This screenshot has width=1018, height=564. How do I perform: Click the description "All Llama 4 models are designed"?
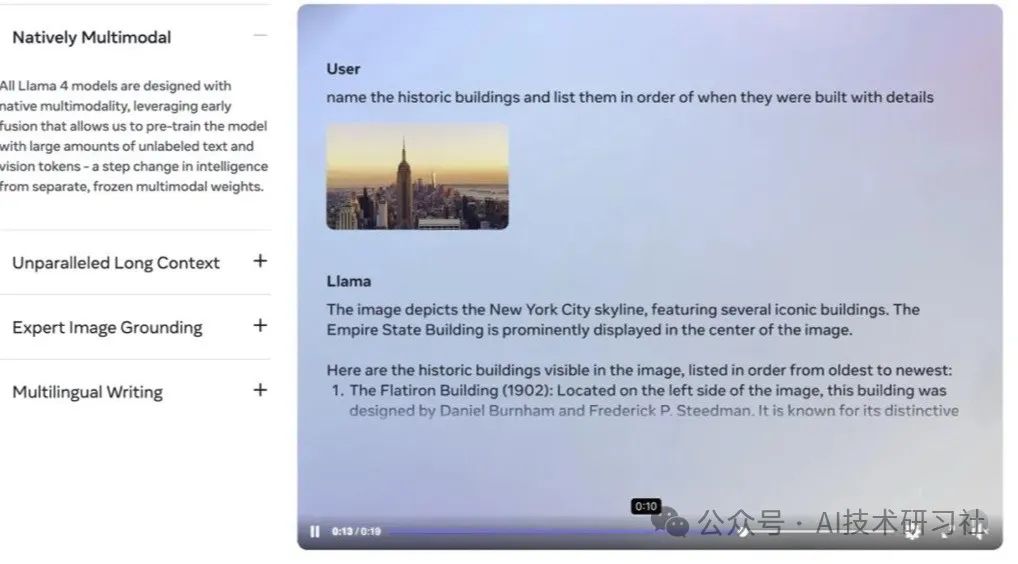tap(134, 136)
